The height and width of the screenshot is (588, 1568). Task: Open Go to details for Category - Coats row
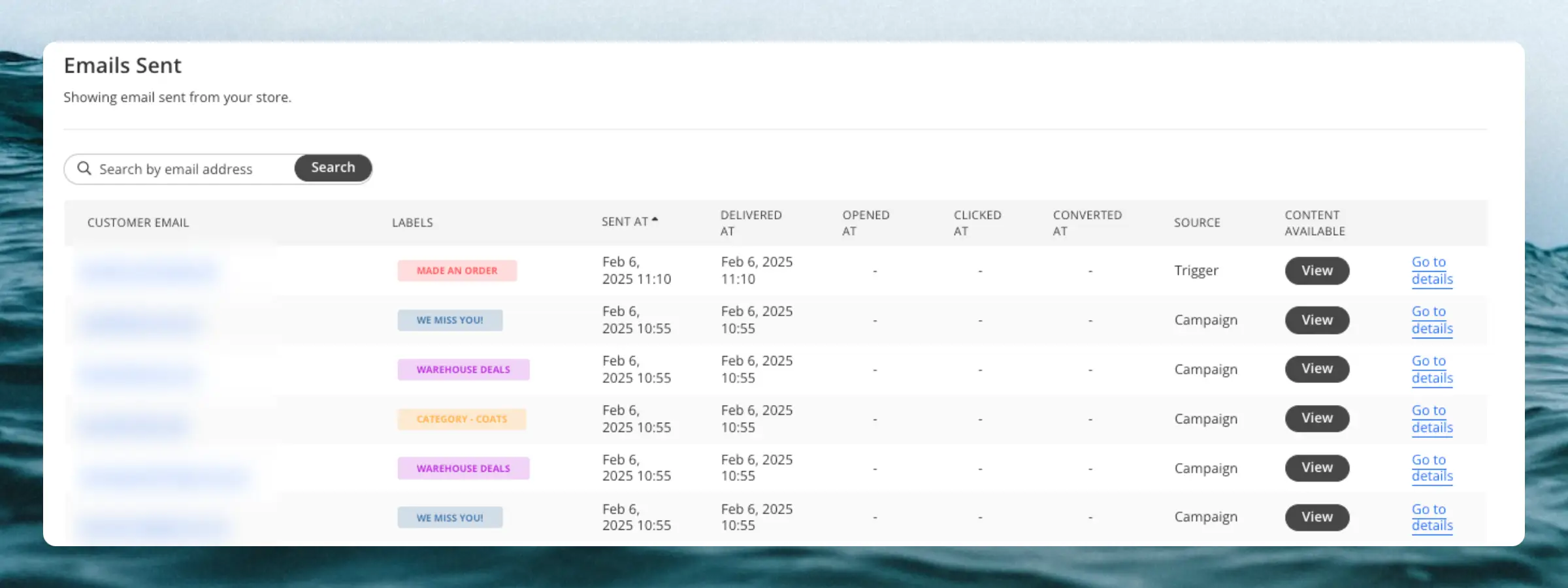(x=1431, y=419)
